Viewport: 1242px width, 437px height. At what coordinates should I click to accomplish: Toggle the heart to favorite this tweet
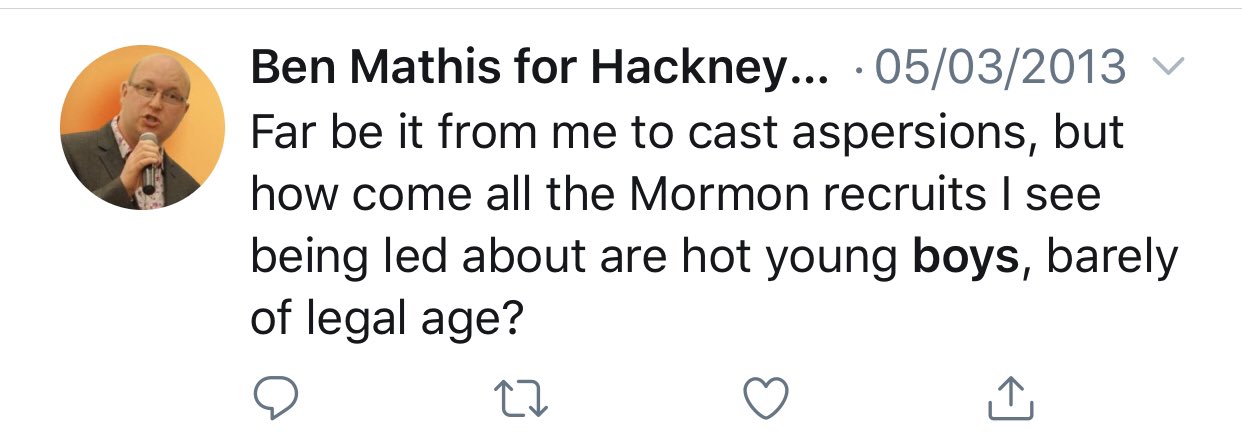click(767, 398)
